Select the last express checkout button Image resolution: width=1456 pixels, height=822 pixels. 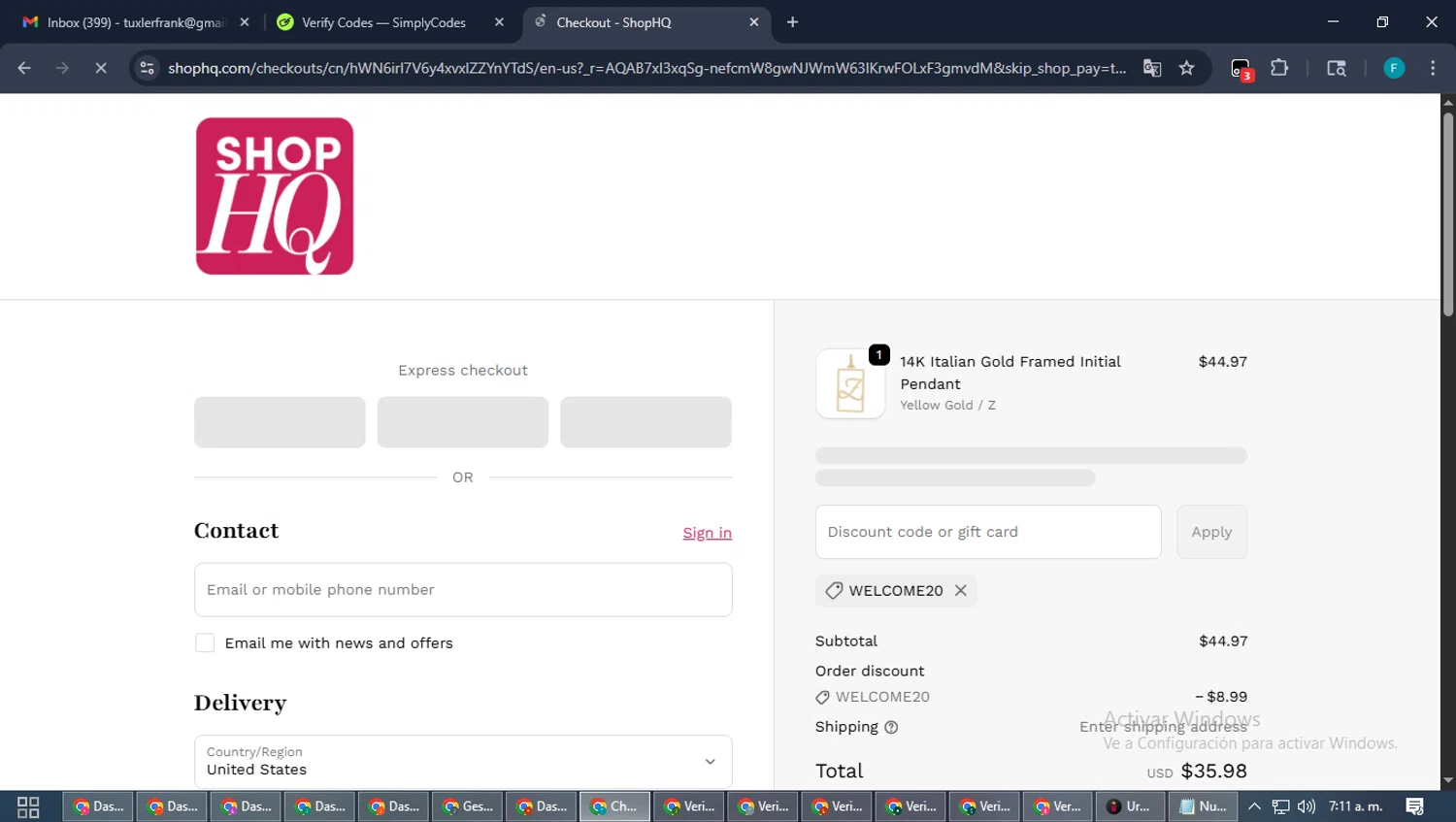click(x=645, y=422)
